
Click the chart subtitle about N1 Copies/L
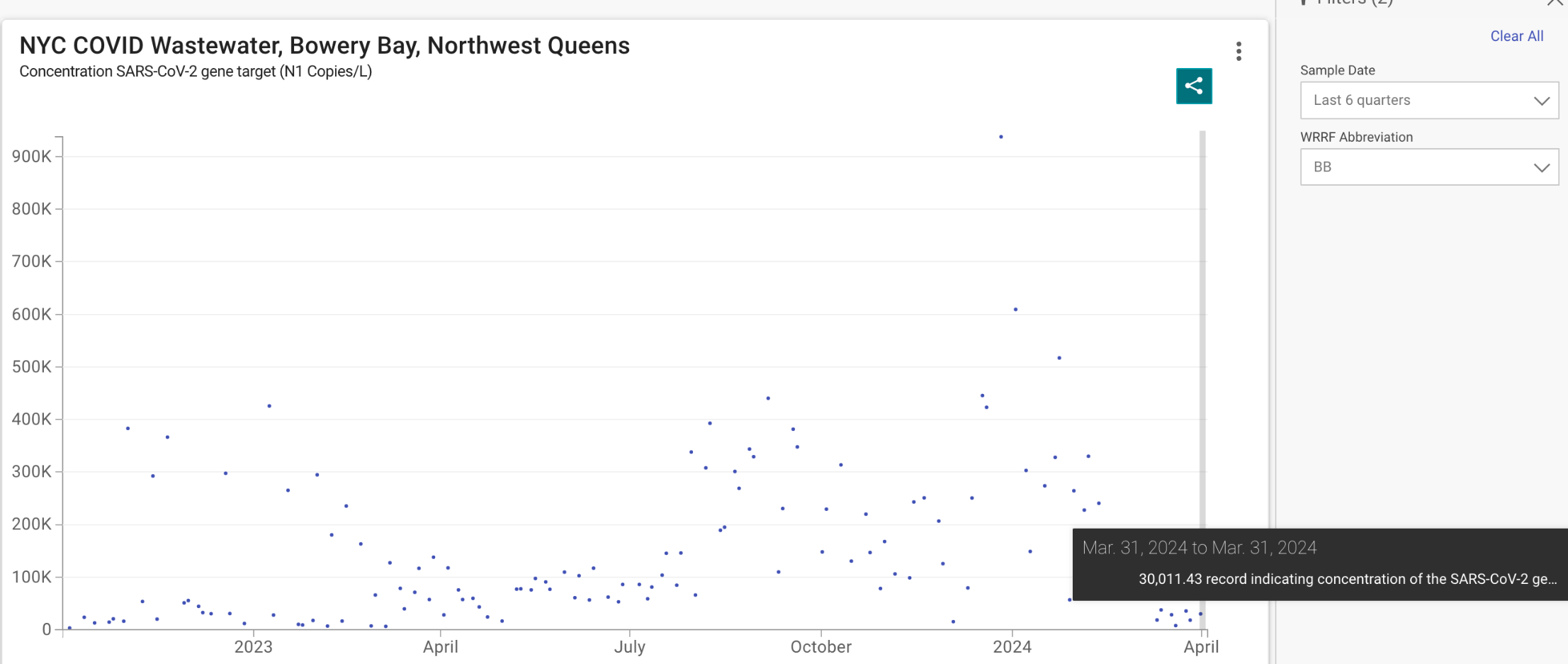196,72
